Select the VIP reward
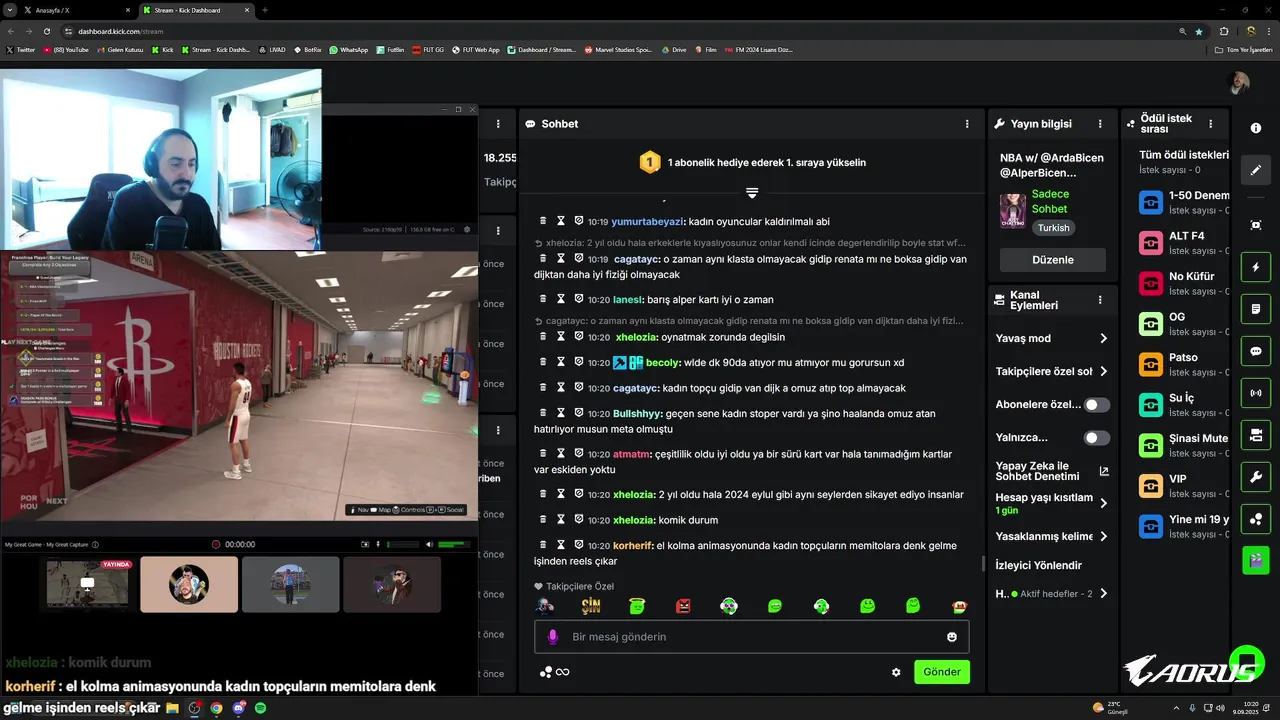This screenshot has width=1280, height=720. click(x=1185, y=486)
